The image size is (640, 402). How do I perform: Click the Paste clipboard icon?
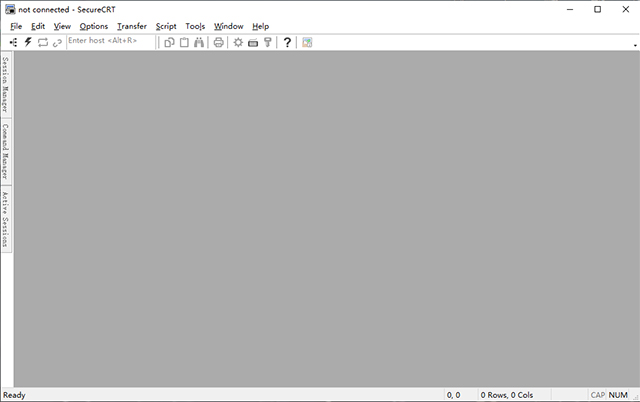point(184,42)
